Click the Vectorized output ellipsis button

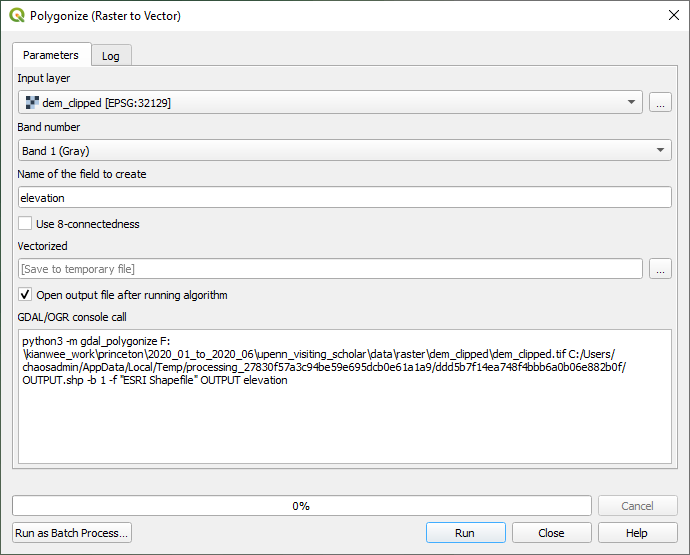coord(660,269)
